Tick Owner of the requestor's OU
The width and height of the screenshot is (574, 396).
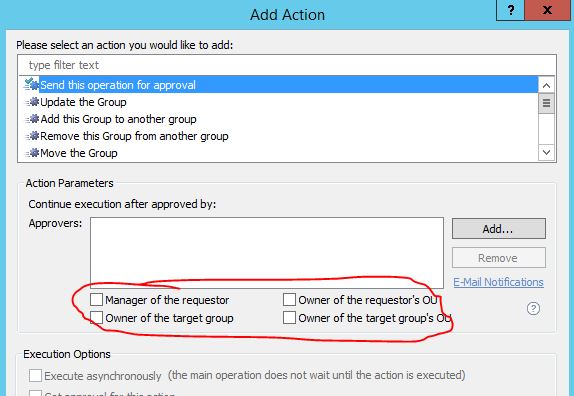click(x=289, y=300)
